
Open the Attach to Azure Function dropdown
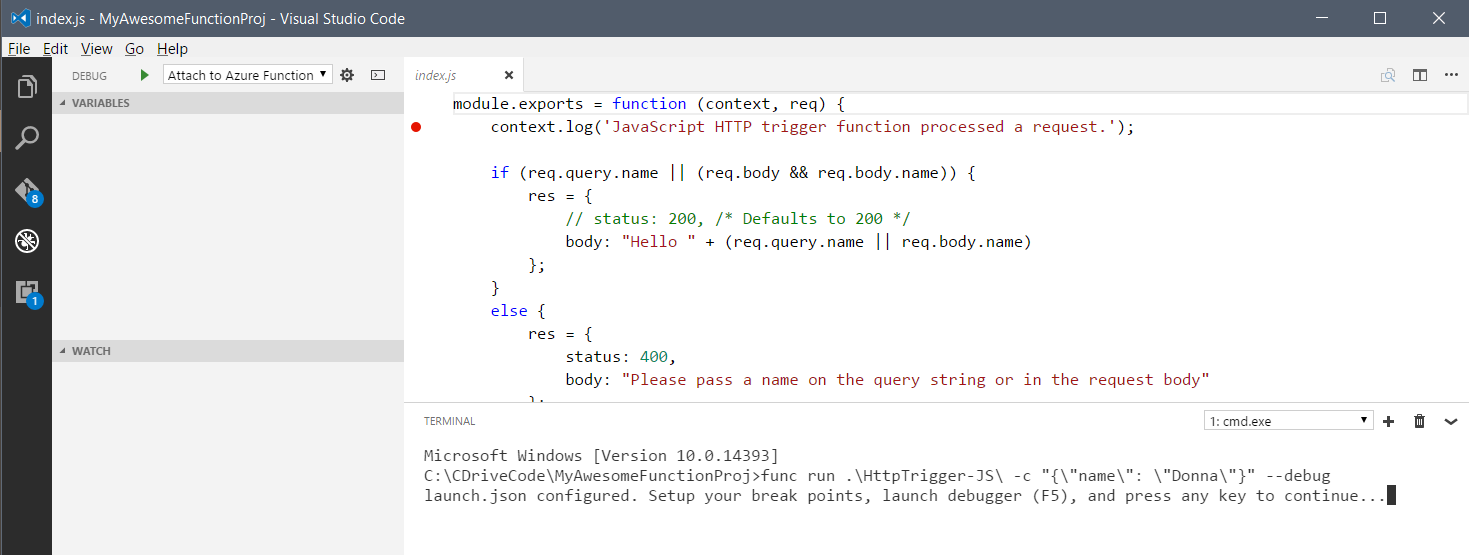(247, 75)
